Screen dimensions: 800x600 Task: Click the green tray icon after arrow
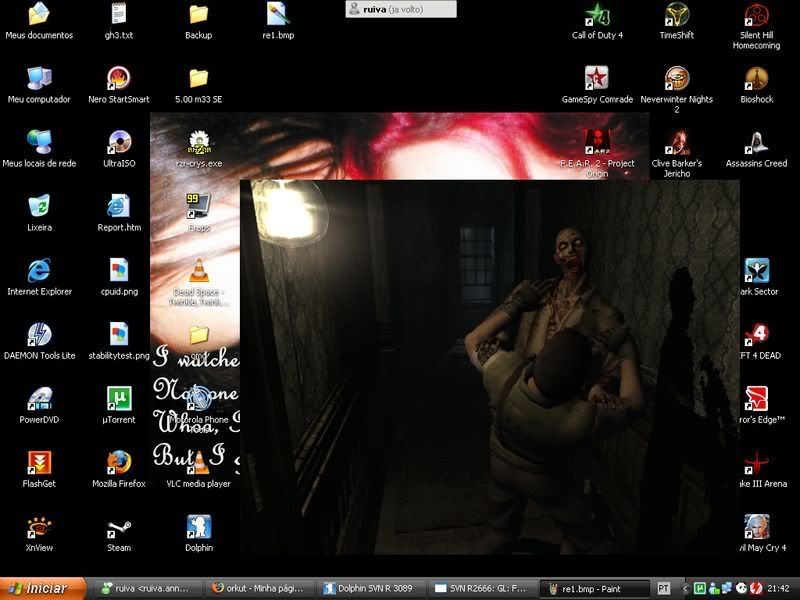(700, 588)
